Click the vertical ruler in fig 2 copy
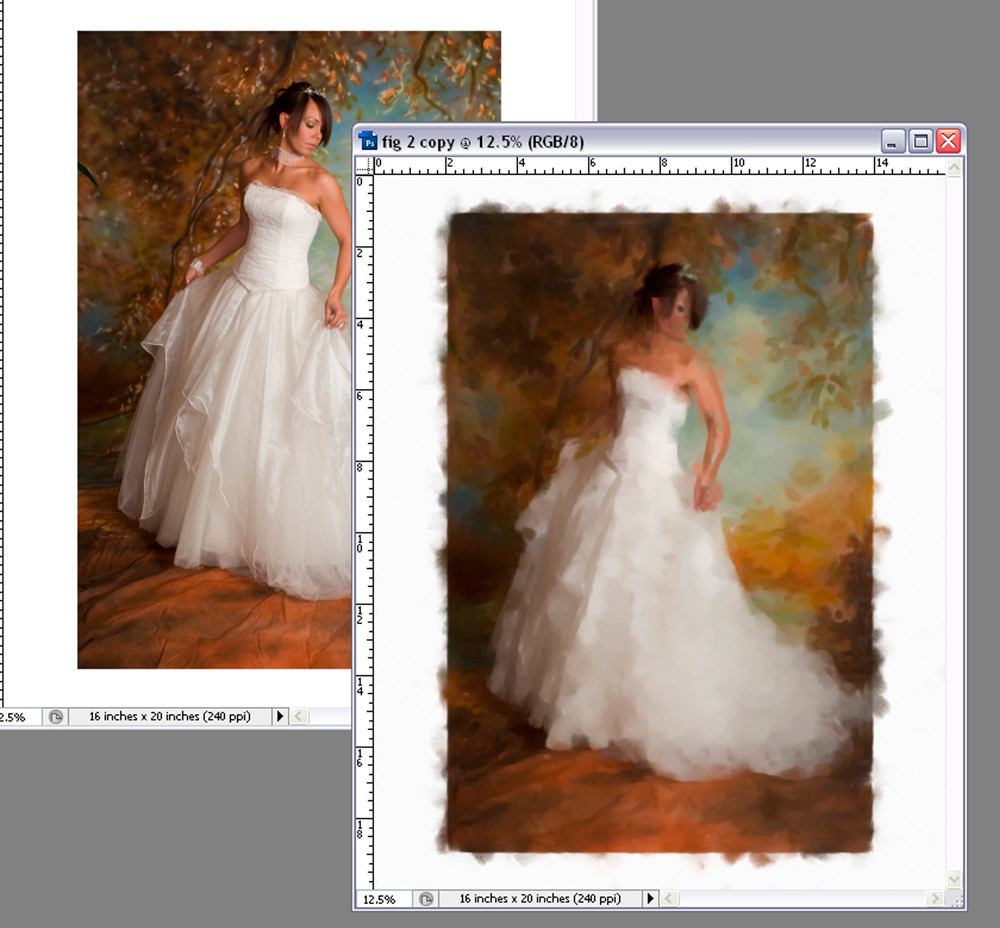 click(364, 533)
